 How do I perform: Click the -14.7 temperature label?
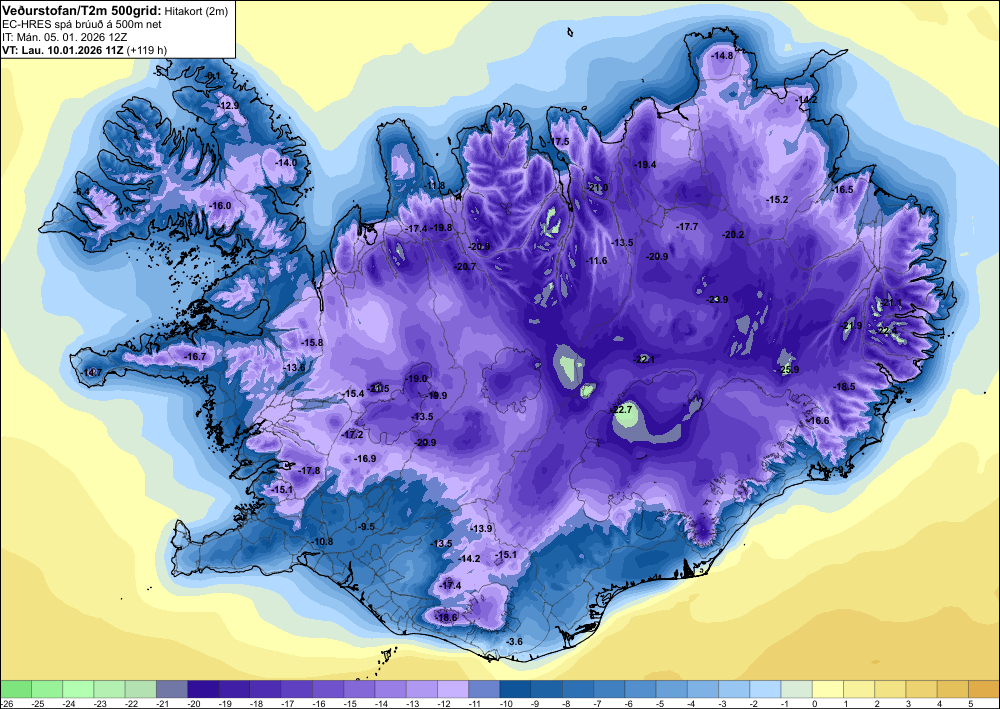tap(92, 372)
